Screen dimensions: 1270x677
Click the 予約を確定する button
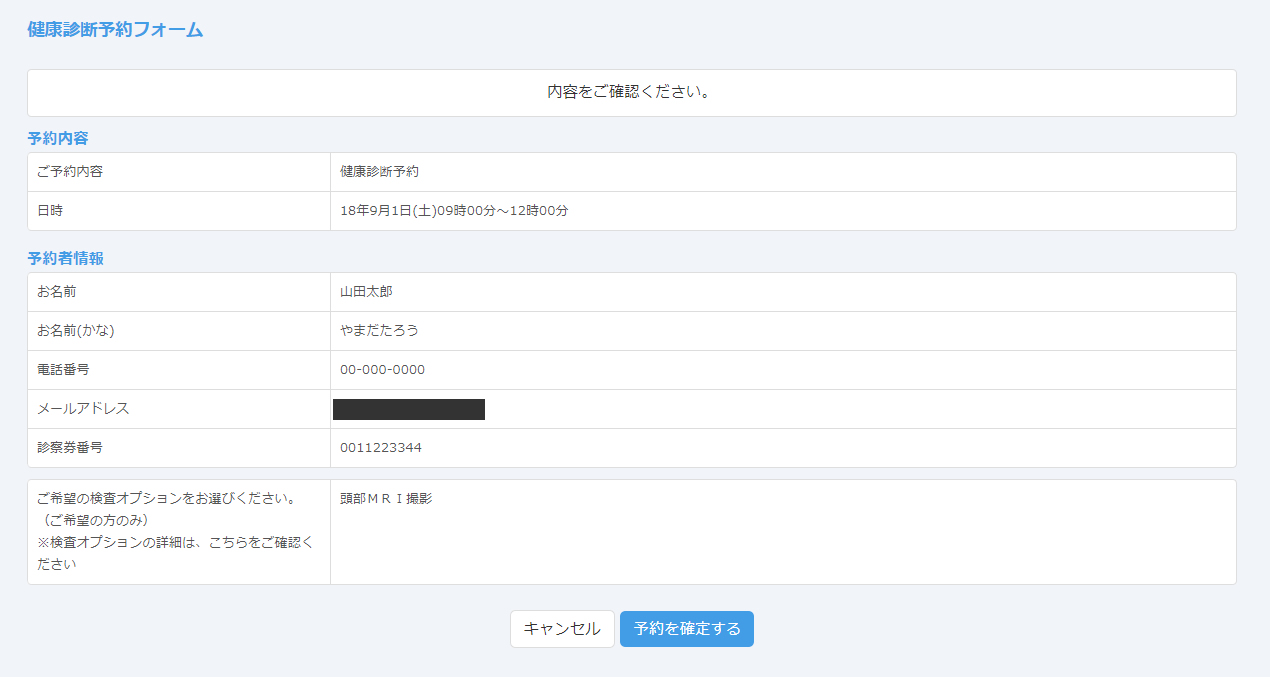pos(686,629)
